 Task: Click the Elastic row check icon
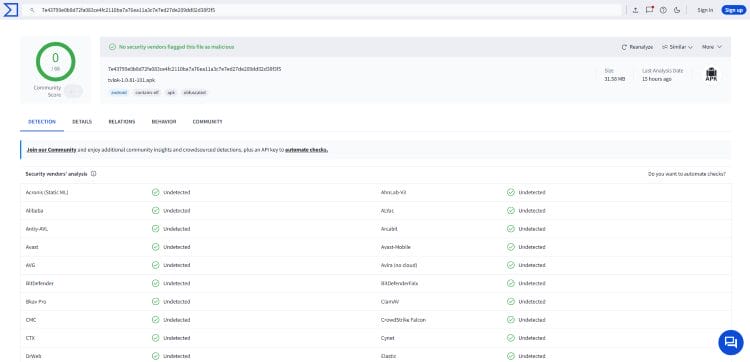tap(511, 356)
